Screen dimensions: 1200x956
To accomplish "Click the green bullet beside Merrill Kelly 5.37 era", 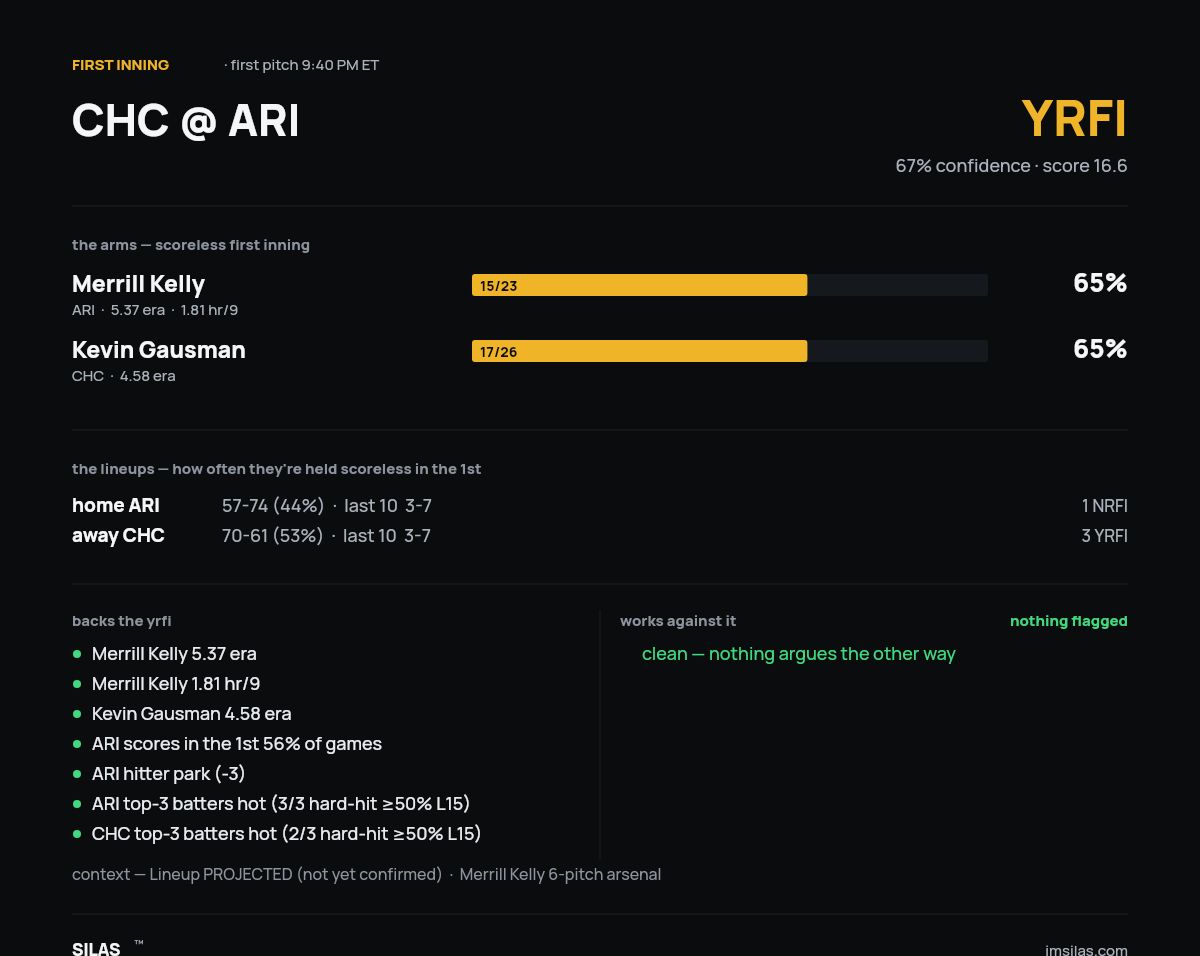I will click(77, 654).
